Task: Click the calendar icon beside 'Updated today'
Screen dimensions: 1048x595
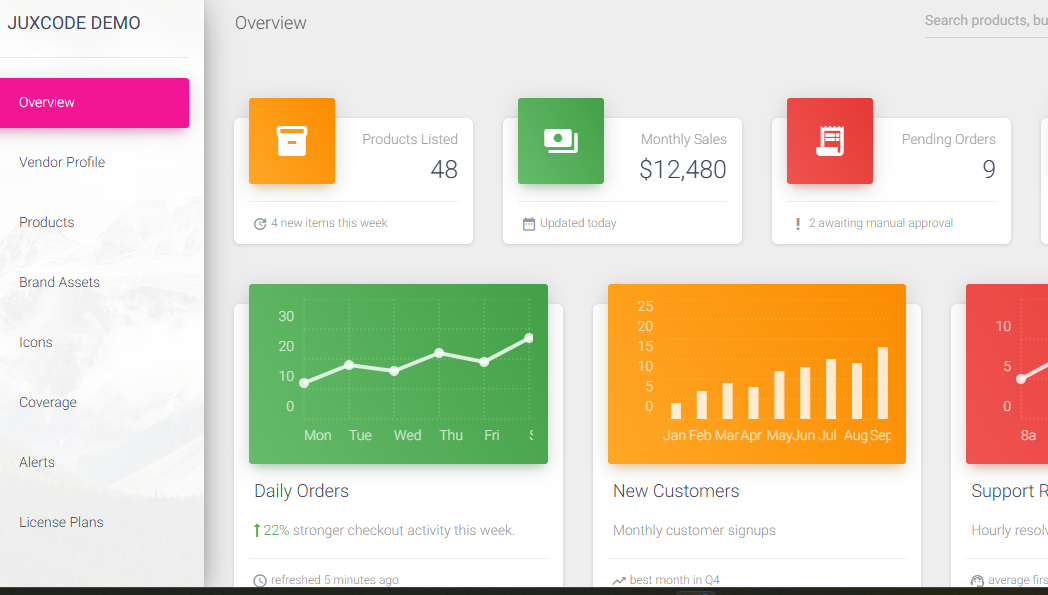Action: pos(529,224)
